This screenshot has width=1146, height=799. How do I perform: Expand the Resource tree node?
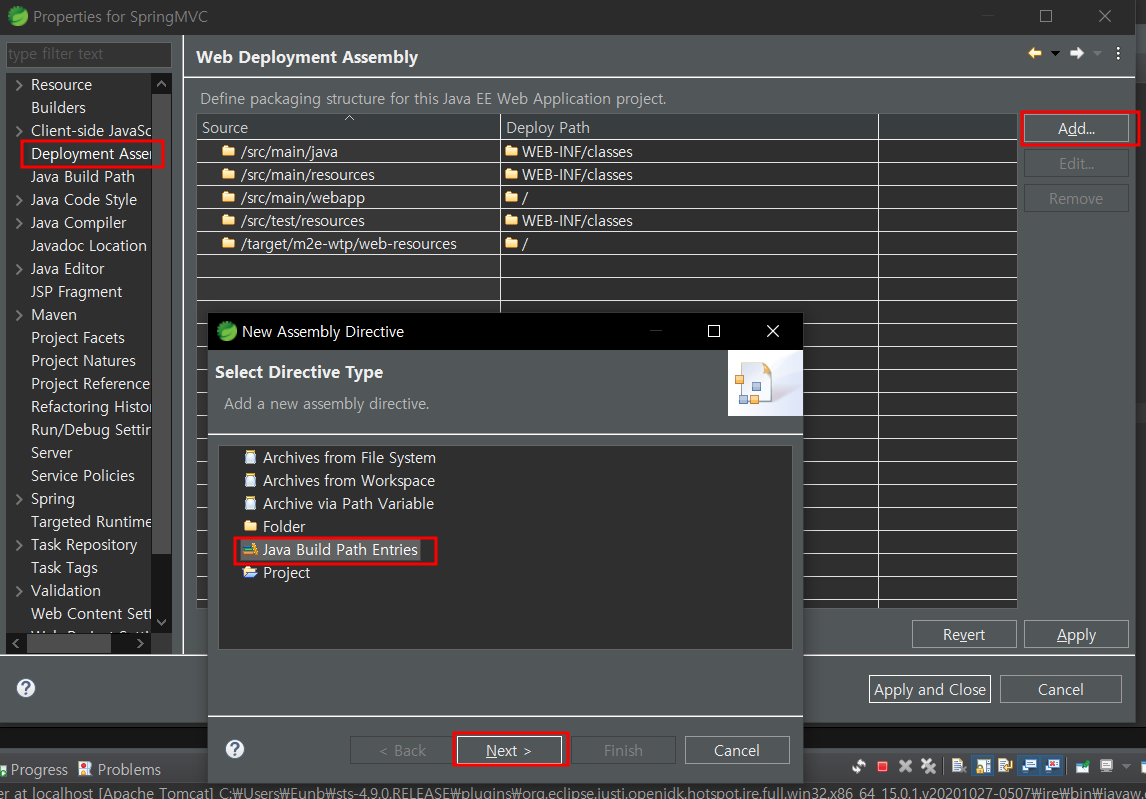tap(19, 85)
